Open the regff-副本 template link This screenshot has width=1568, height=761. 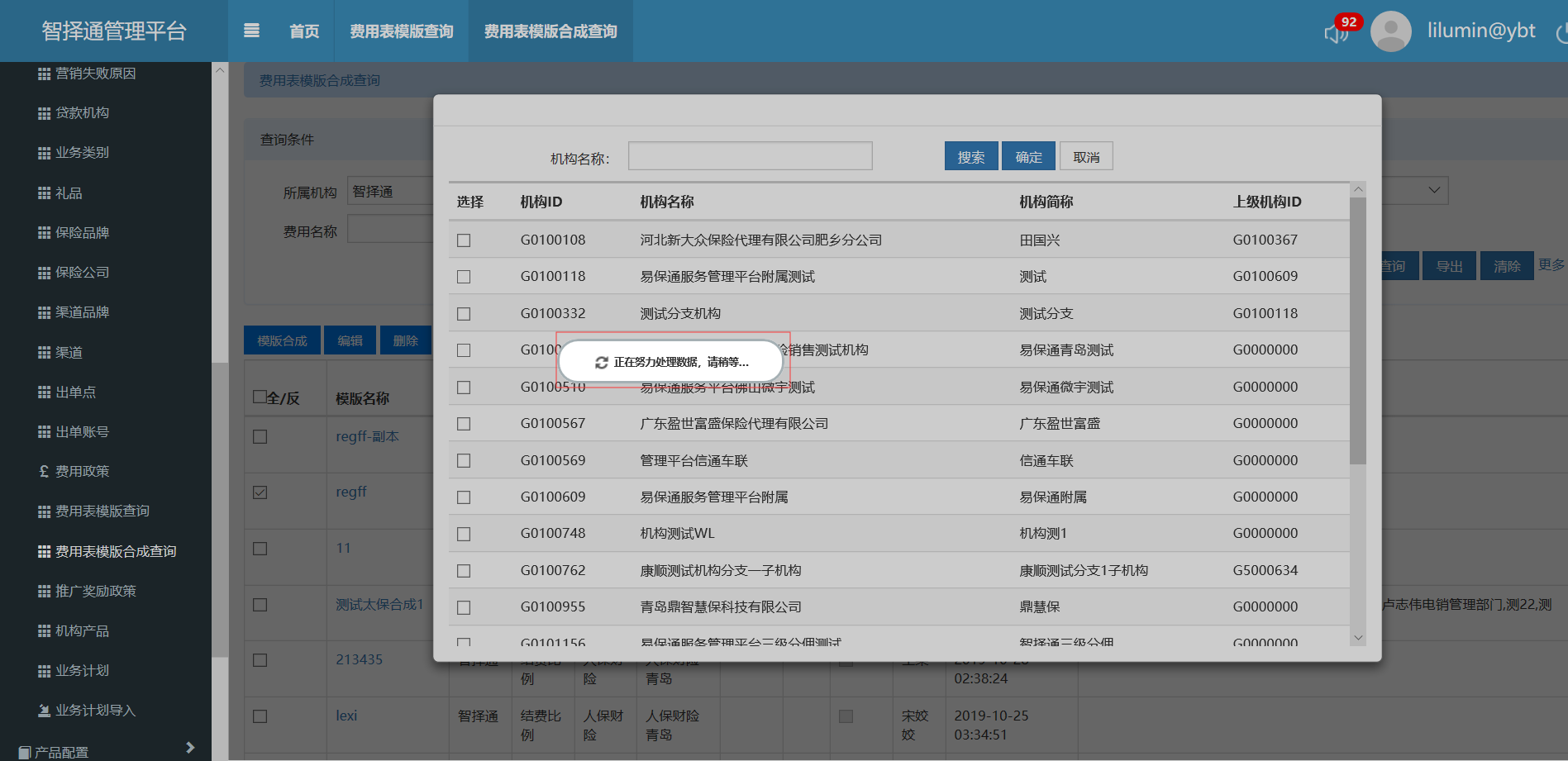[367, 436]
